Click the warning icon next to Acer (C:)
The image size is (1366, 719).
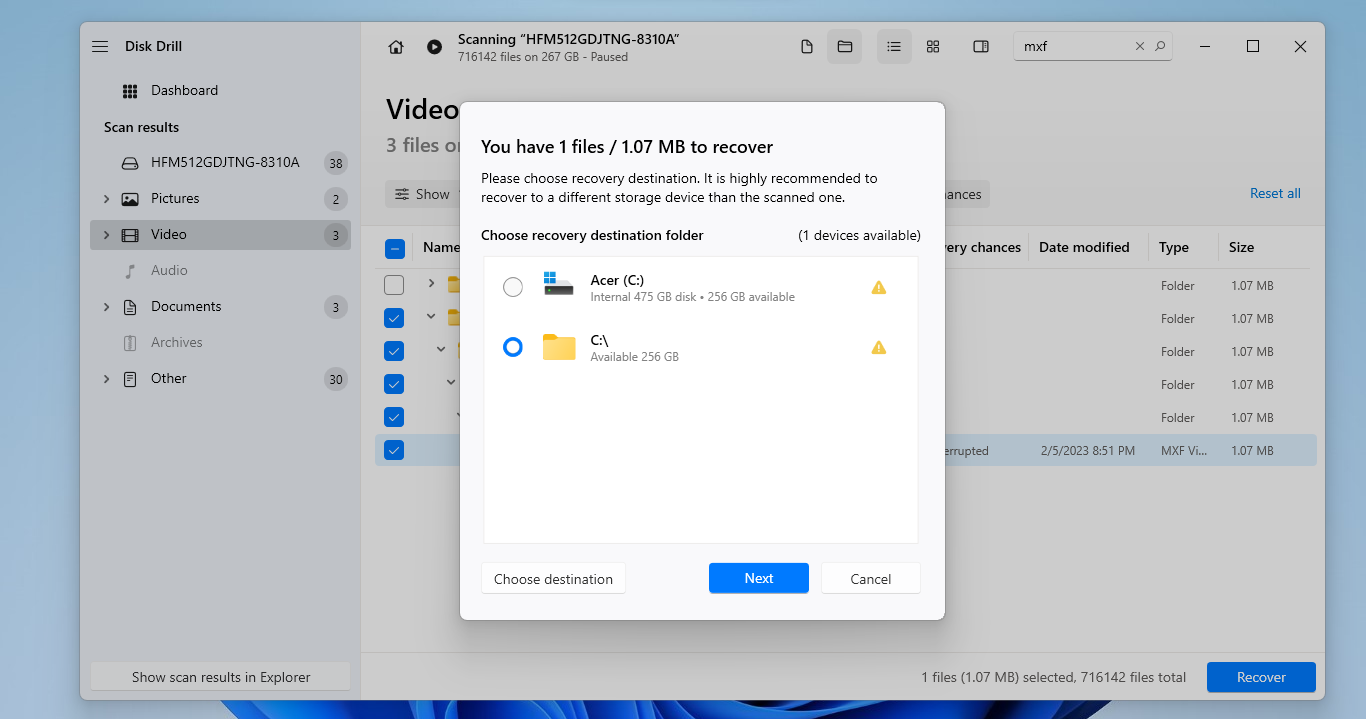pos(879,288)
